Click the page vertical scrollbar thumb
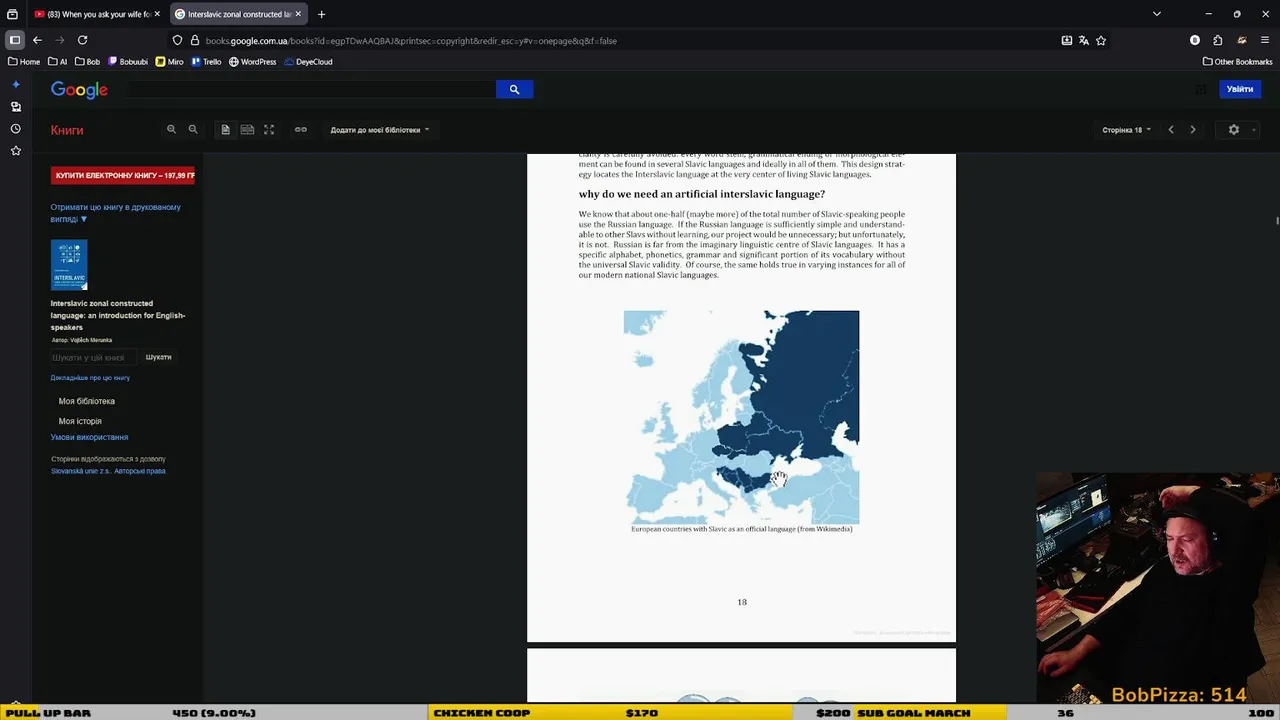The height and width of the screenshot is (720, 1280). (x=1277, y=221)
